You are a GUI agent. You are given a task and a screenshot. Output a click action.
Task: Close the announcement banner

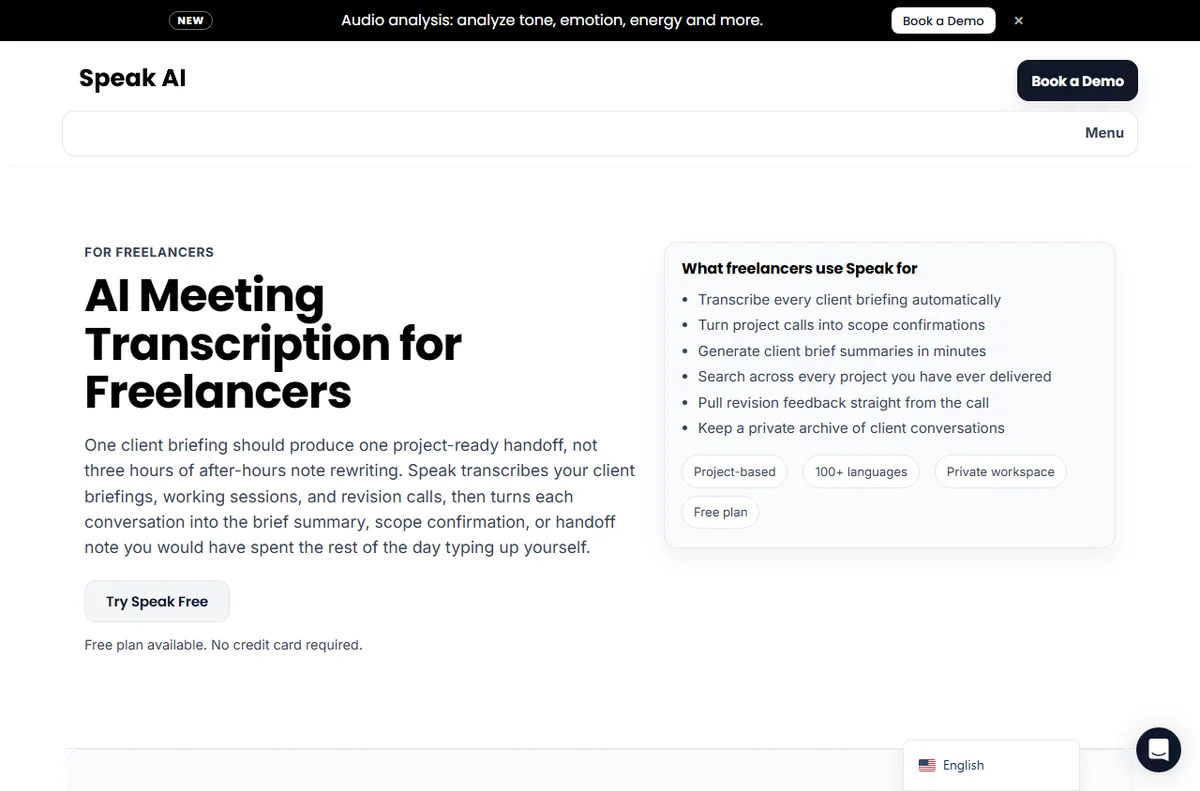click(x=1018, y=20)
